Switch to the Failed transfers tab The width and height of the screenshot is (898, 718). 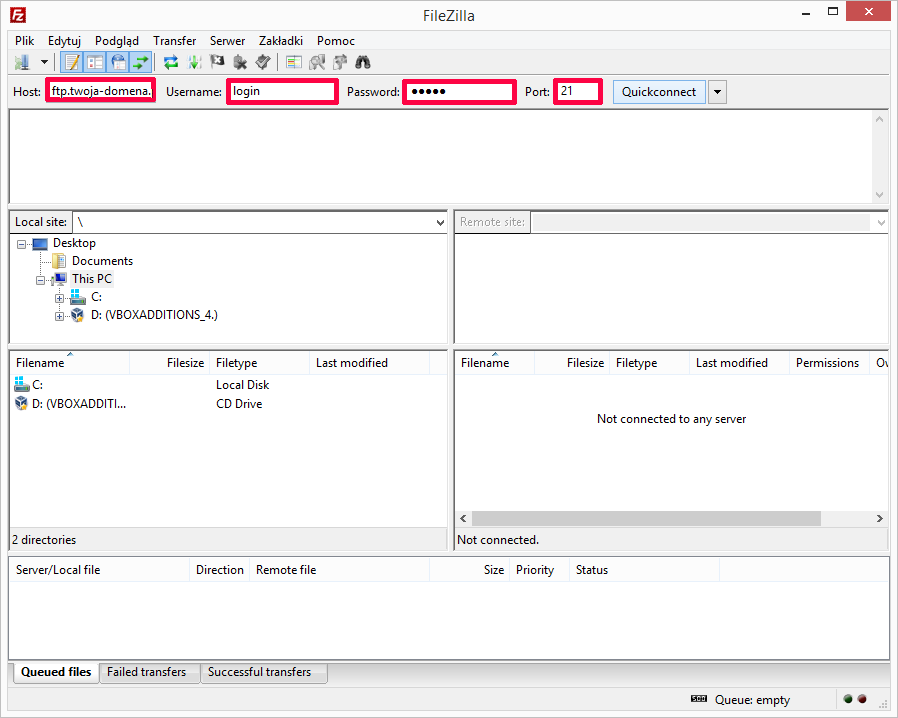149,672
